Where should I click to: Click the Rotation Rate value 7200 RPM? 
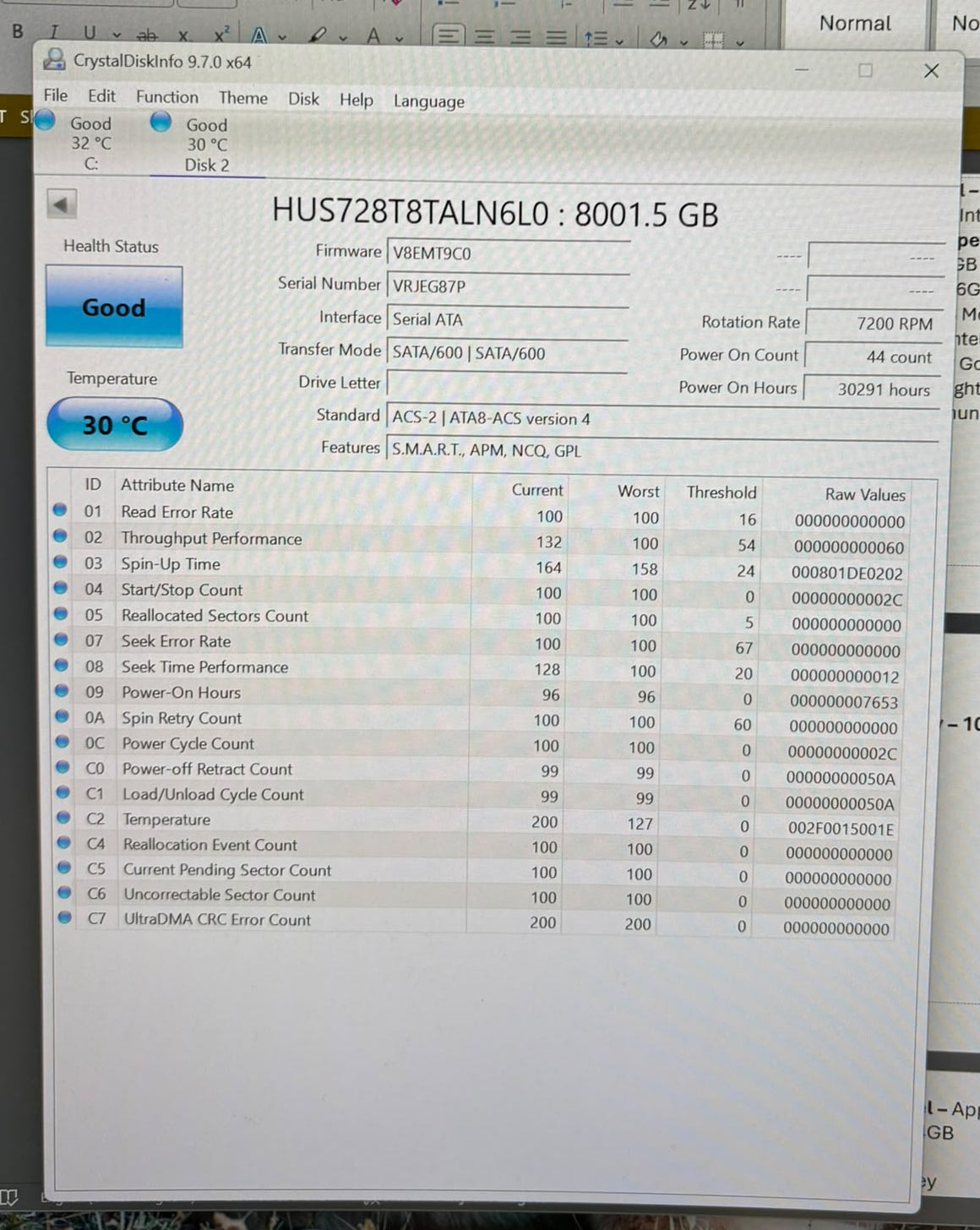click(x=874, y=324)
